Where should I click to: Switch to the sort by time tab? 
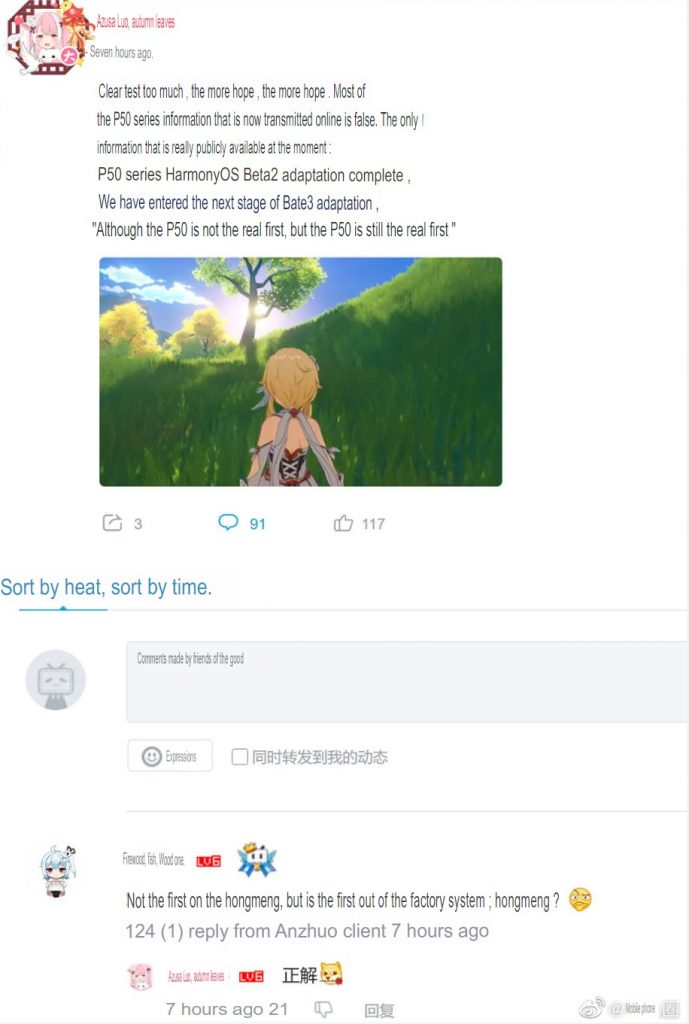point(161,588)
